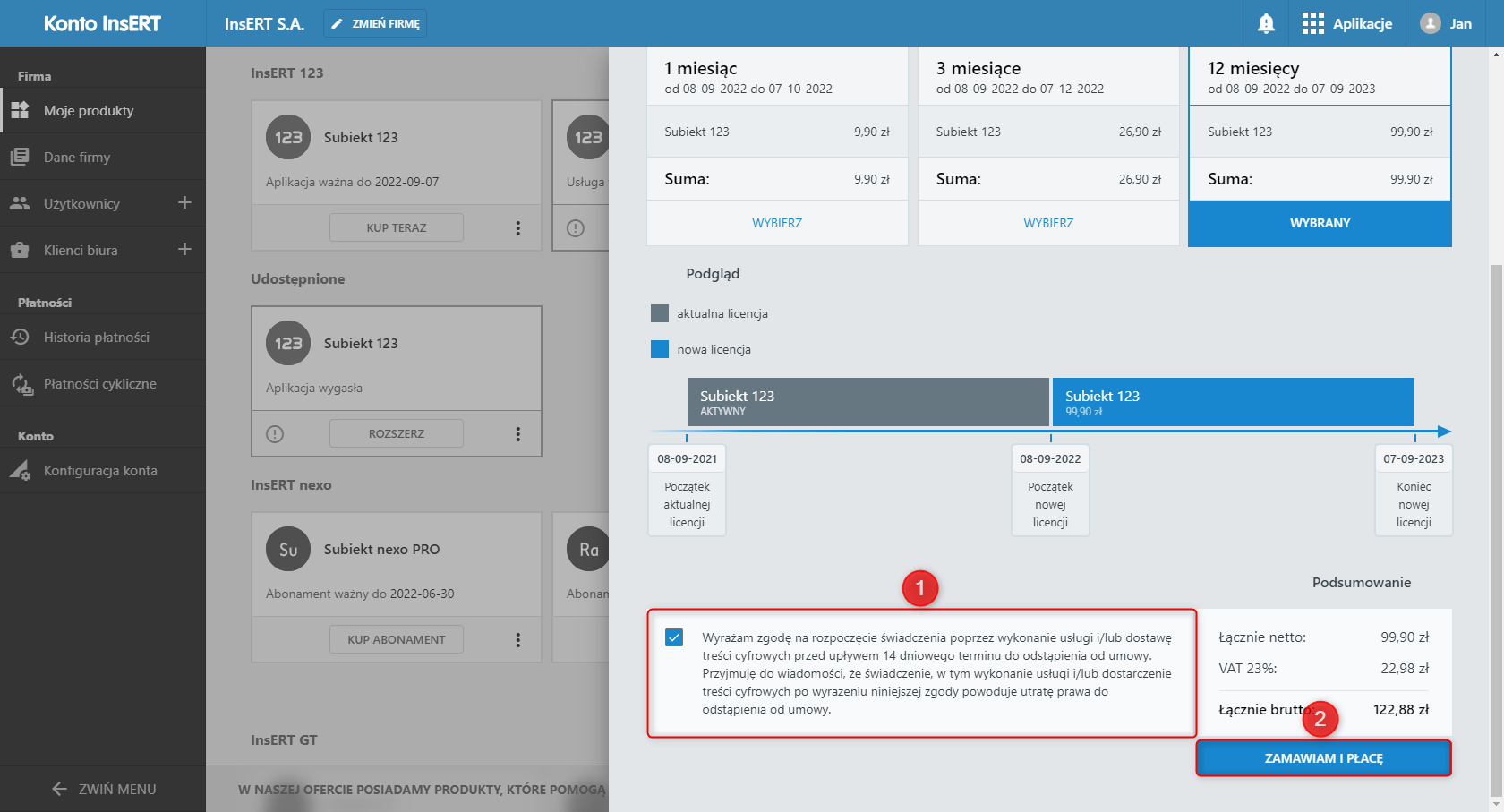Click the WYBRANY button for 12 miesięcy
The height and width of the screenshot is (812, 1504).
click(1320, 223)
